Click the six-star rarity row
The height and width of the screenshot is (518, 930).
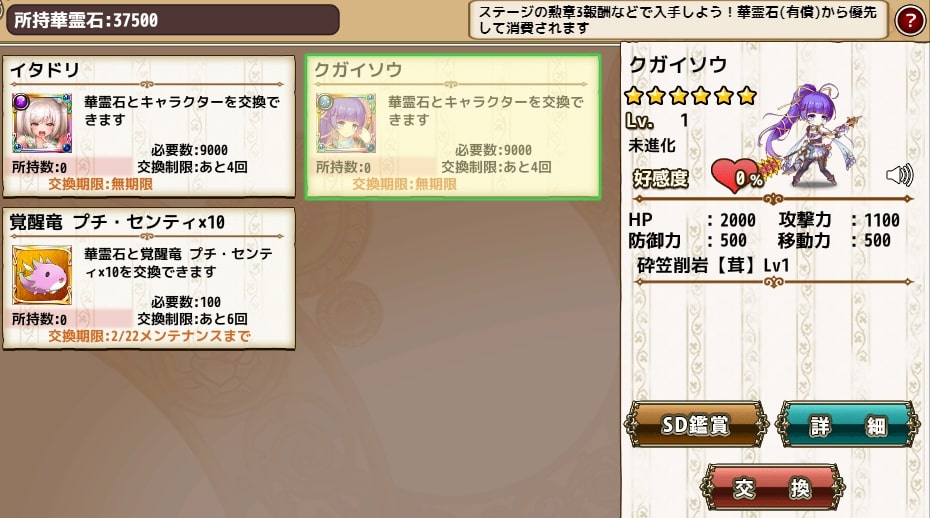[x=691, y=95]
